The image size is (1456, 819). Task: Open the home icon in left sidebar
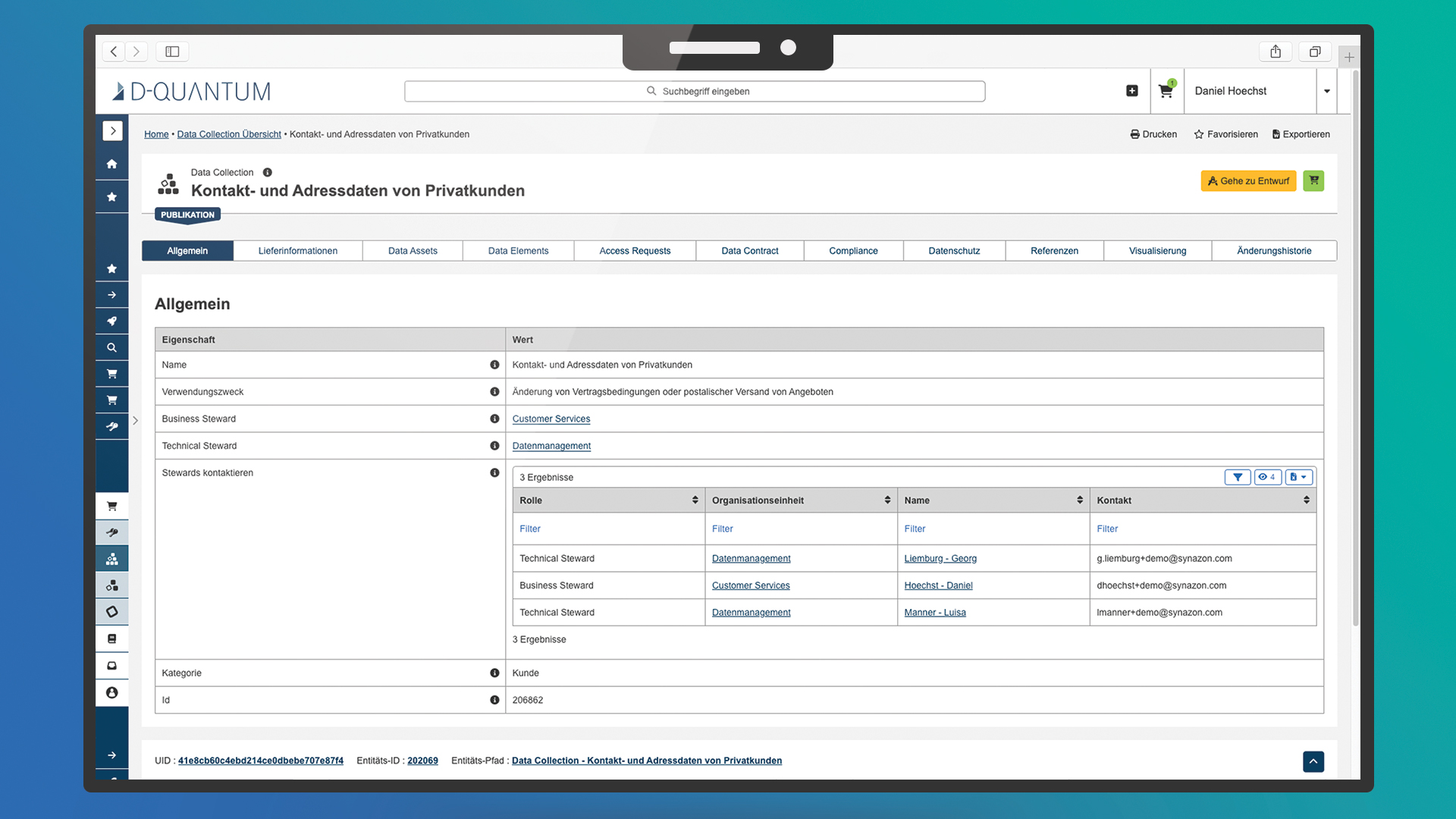[112, 164]
